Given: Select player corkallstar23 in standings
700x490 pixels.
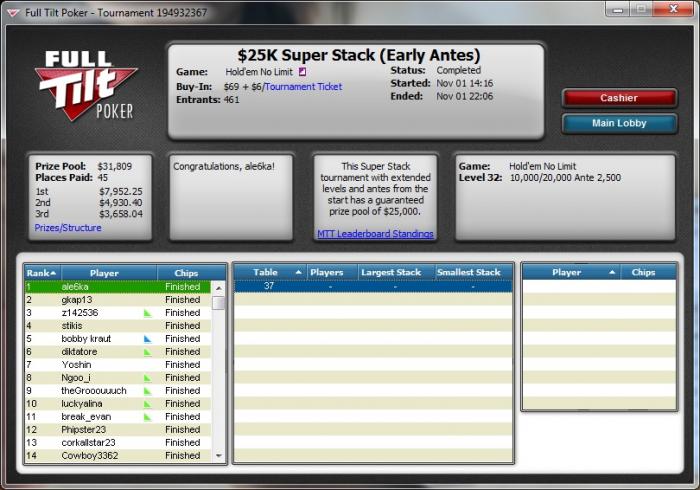Looking at the screenshot, I should (x=118, y=442).
